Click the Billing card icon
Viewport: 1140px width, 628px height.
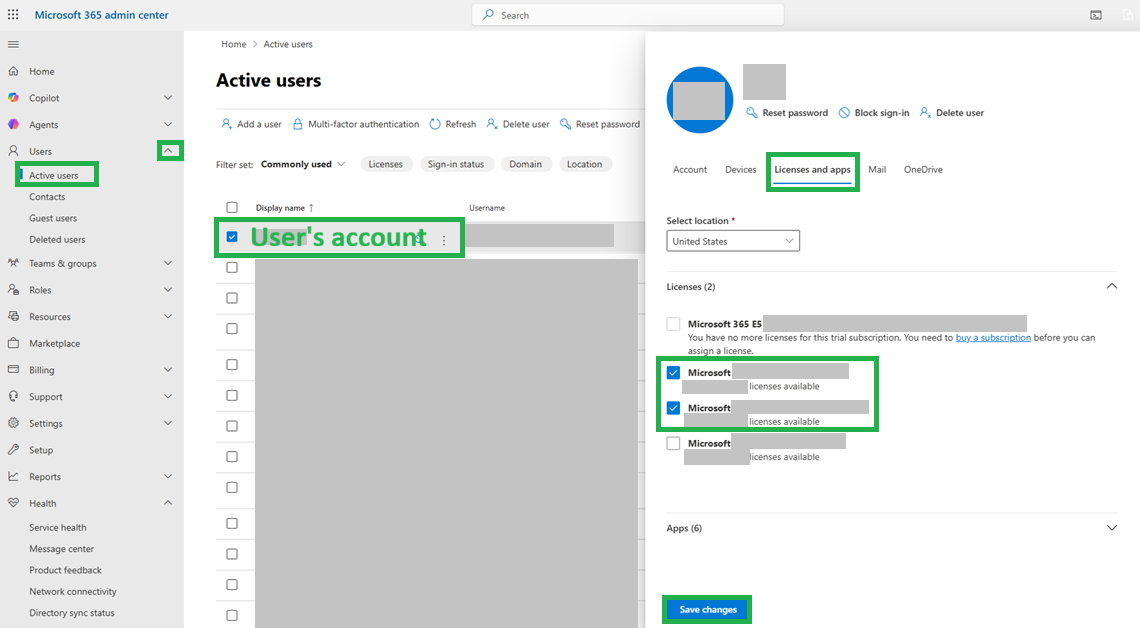tap(13, 369)
